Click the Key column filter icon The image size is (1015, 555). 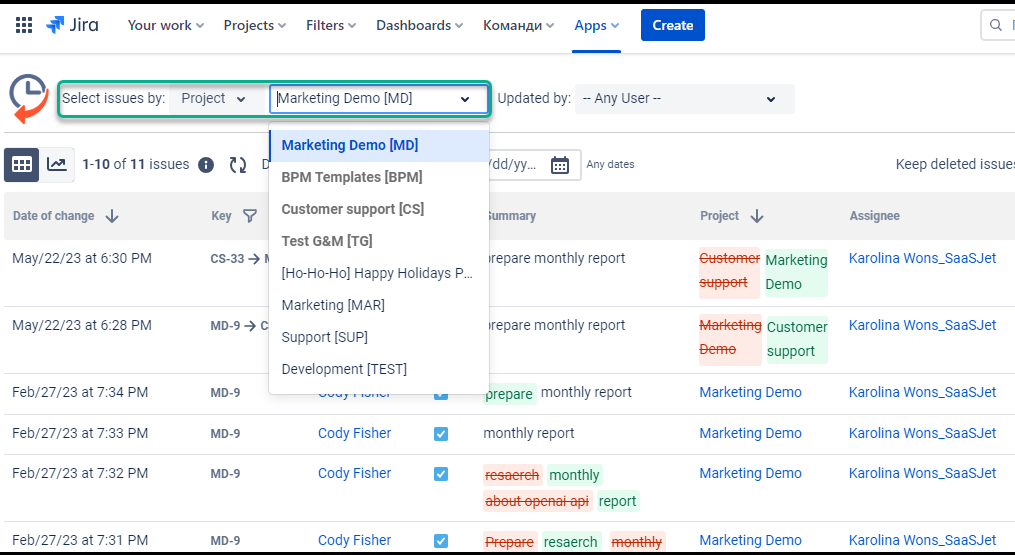click(x=250, y=216)
